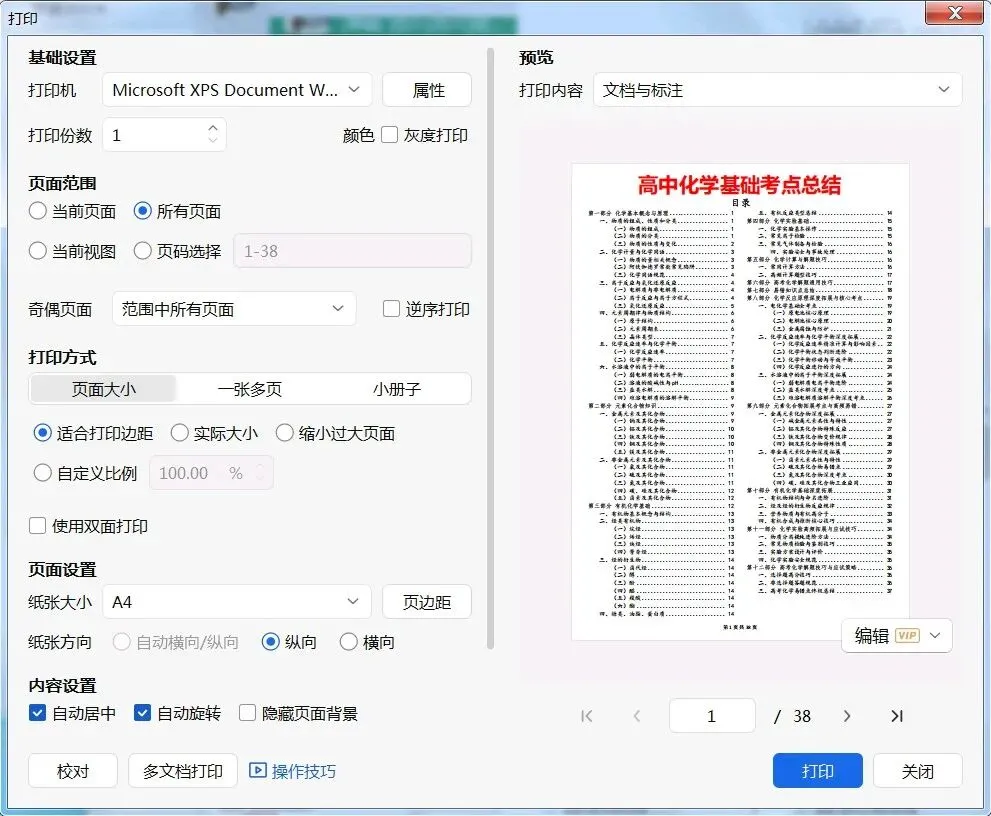Open 操作技巧 link
Screen dimensions: 991x816
click(x=304, y=771)
